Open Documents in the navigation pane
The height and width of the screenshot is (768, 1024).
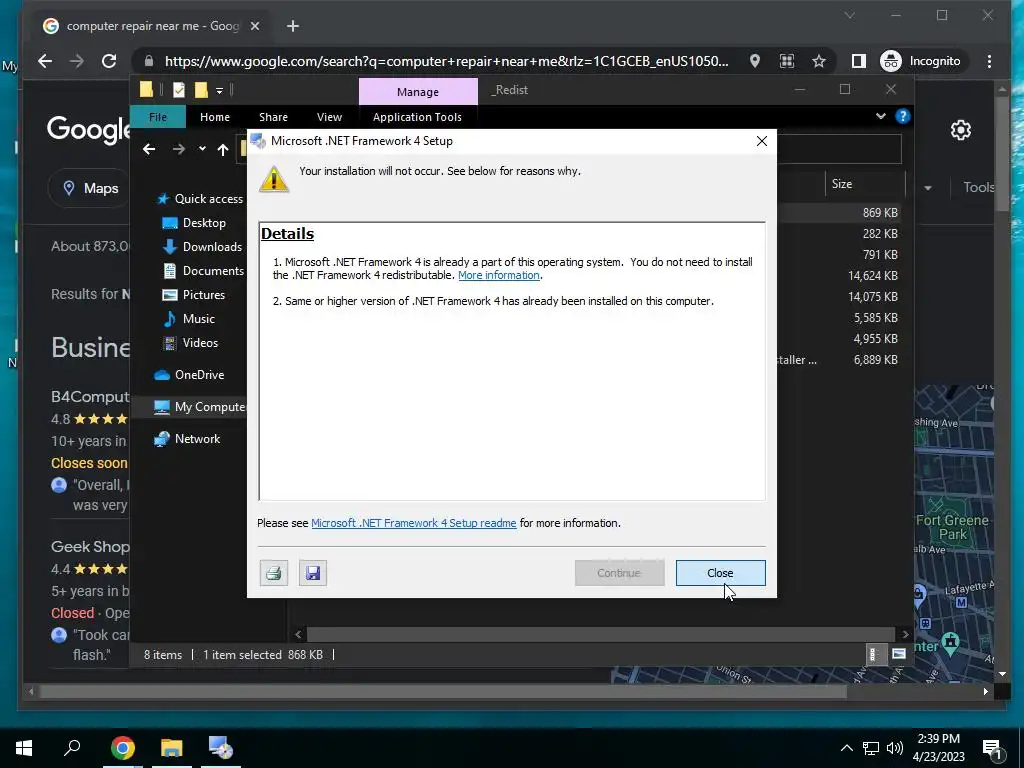pos(203,270)
